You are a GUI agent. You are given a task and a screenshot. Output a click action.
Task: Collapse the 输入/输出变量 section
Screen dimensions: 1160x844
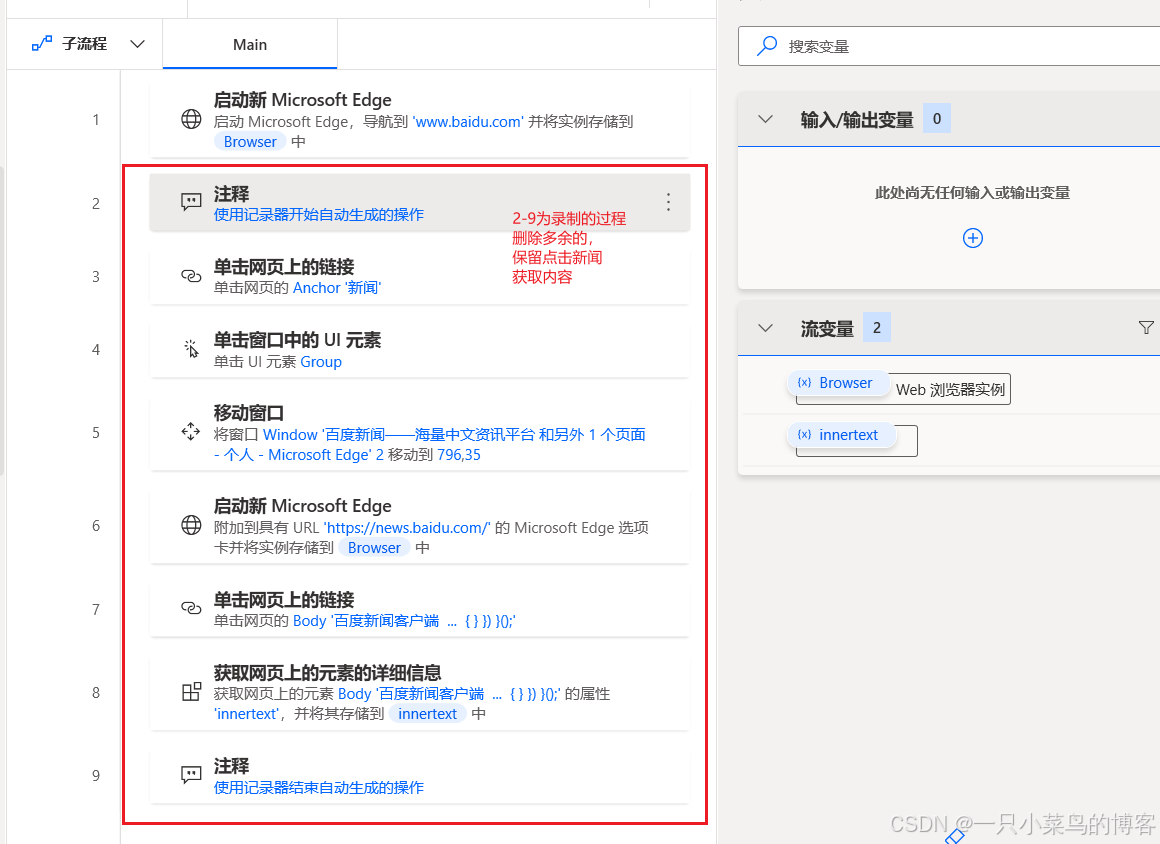pyautogui.click(x=766, y=119)
